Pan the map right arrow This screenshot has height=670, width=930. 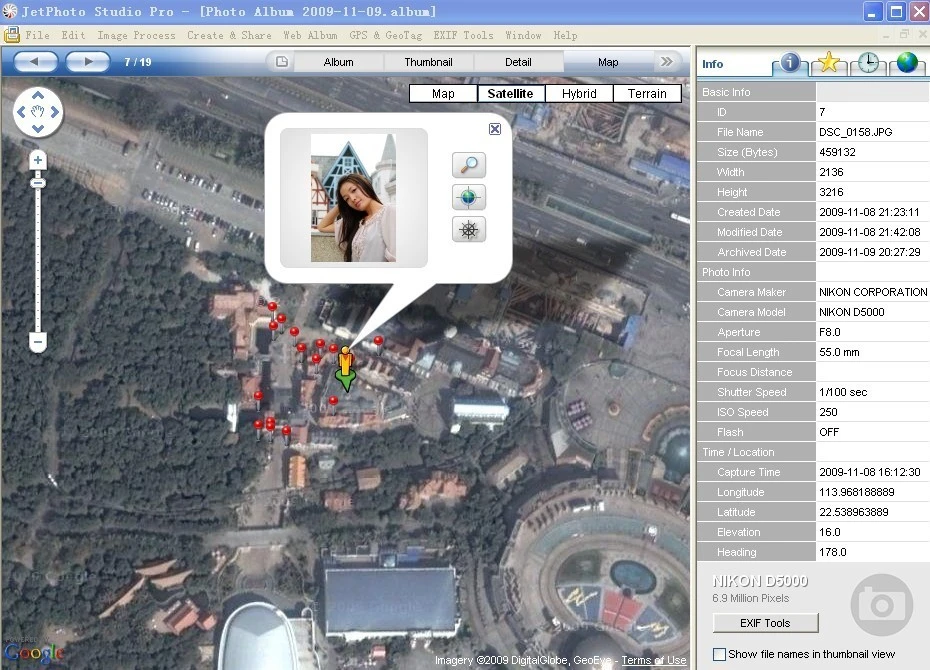55,111
